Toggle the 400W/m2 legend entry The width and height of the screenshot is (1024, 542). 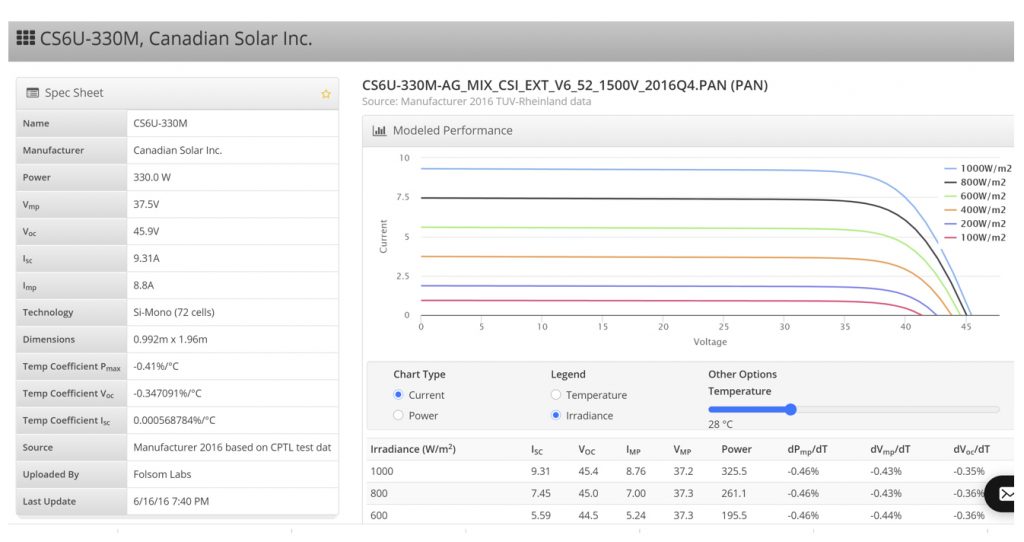pyautogui.click(x=975, y=210)
